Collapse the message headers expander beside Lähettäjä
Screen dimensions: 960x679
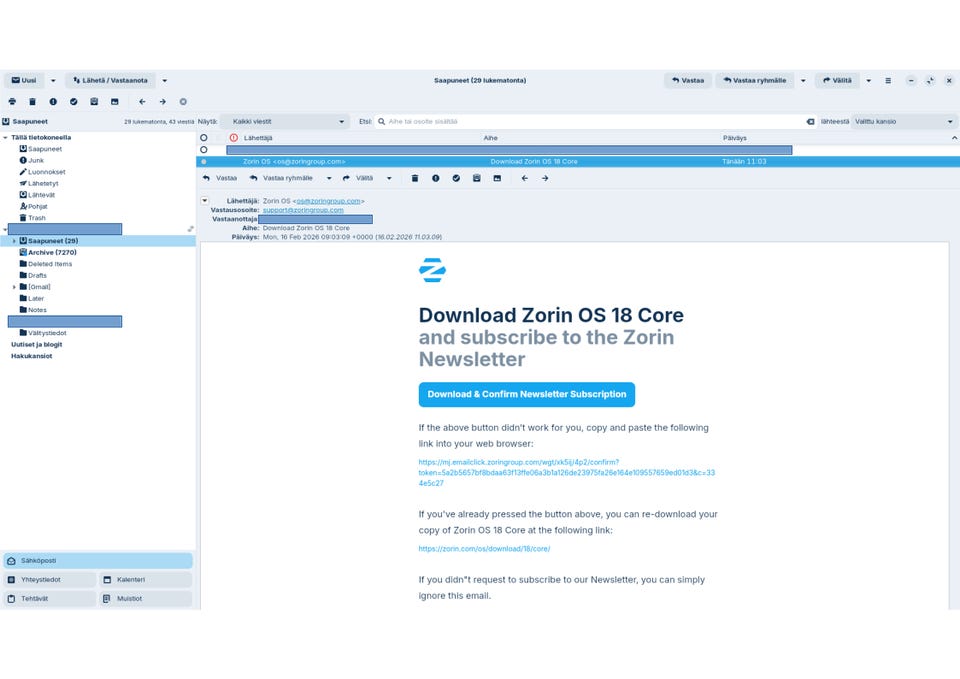pos(205,200)
